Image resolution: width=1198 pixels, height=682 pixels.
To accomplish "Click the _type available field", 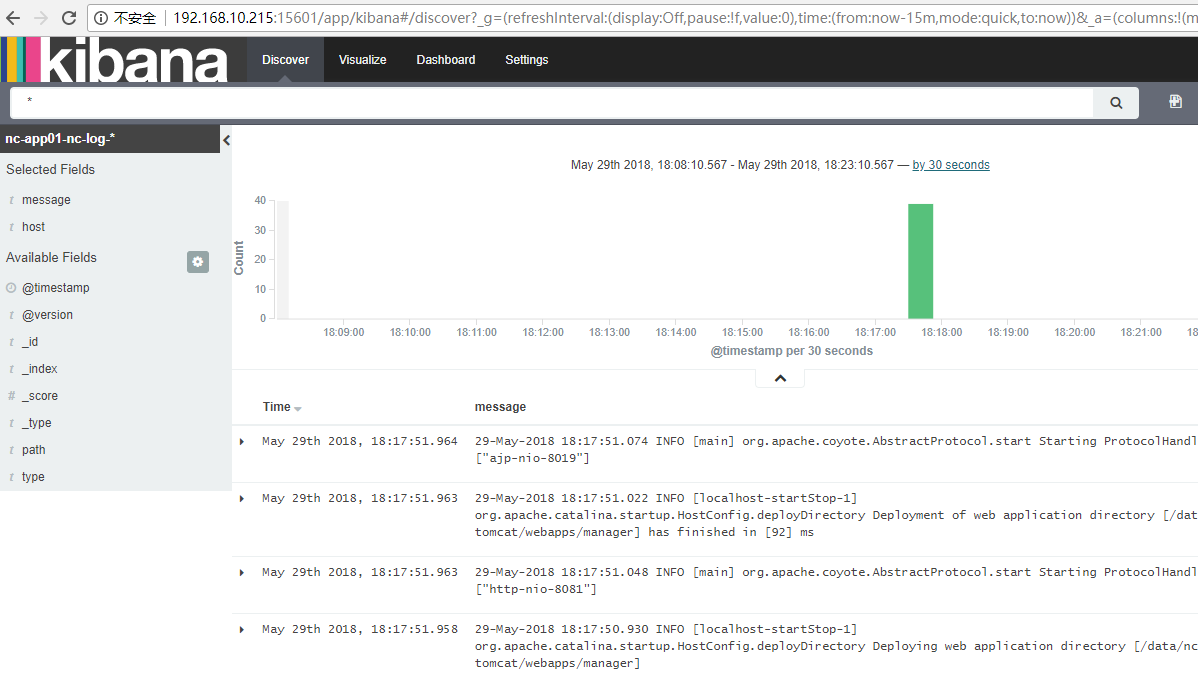I will [37, 423].
